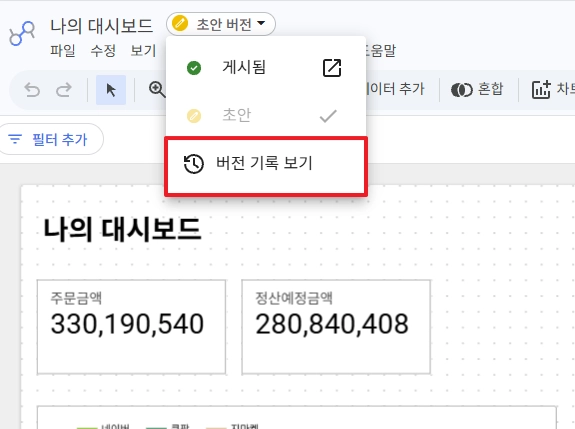Select 게시됨 published version option
Image resolution: width=575 pixels, height=429 pixels.
click(x=266, y=68)
